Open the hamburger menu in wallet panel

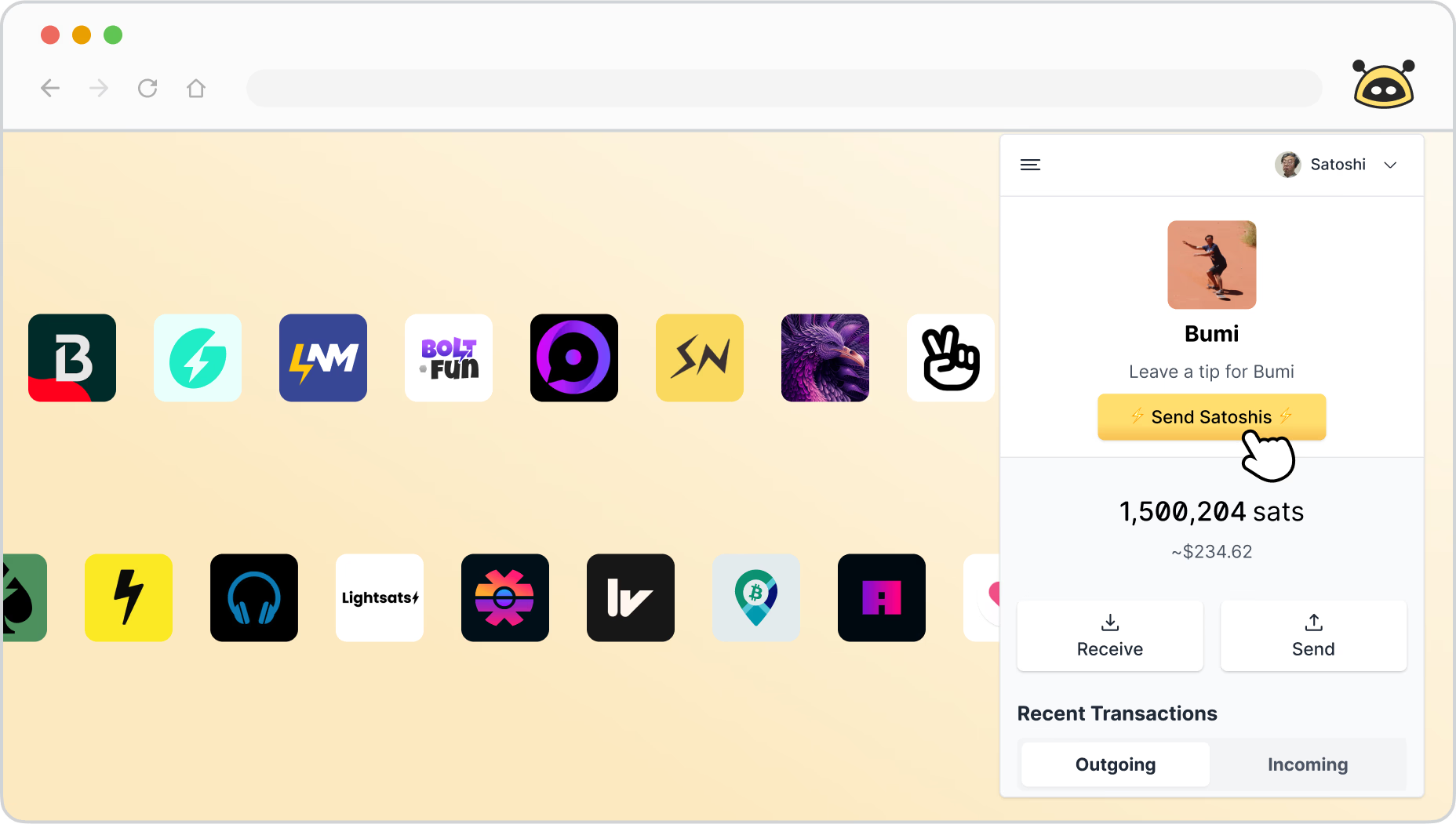(1030, 165)
